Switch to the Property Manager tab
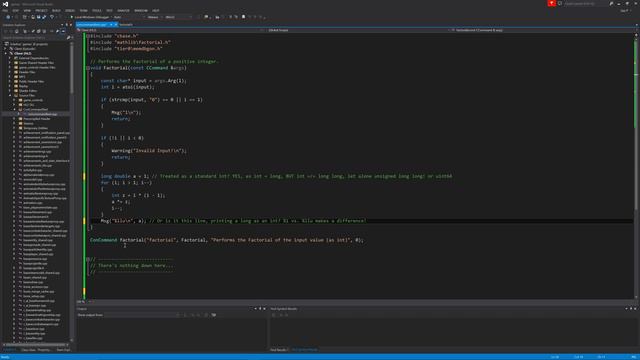Screen dimensions: 640x360 click(45, 350)
